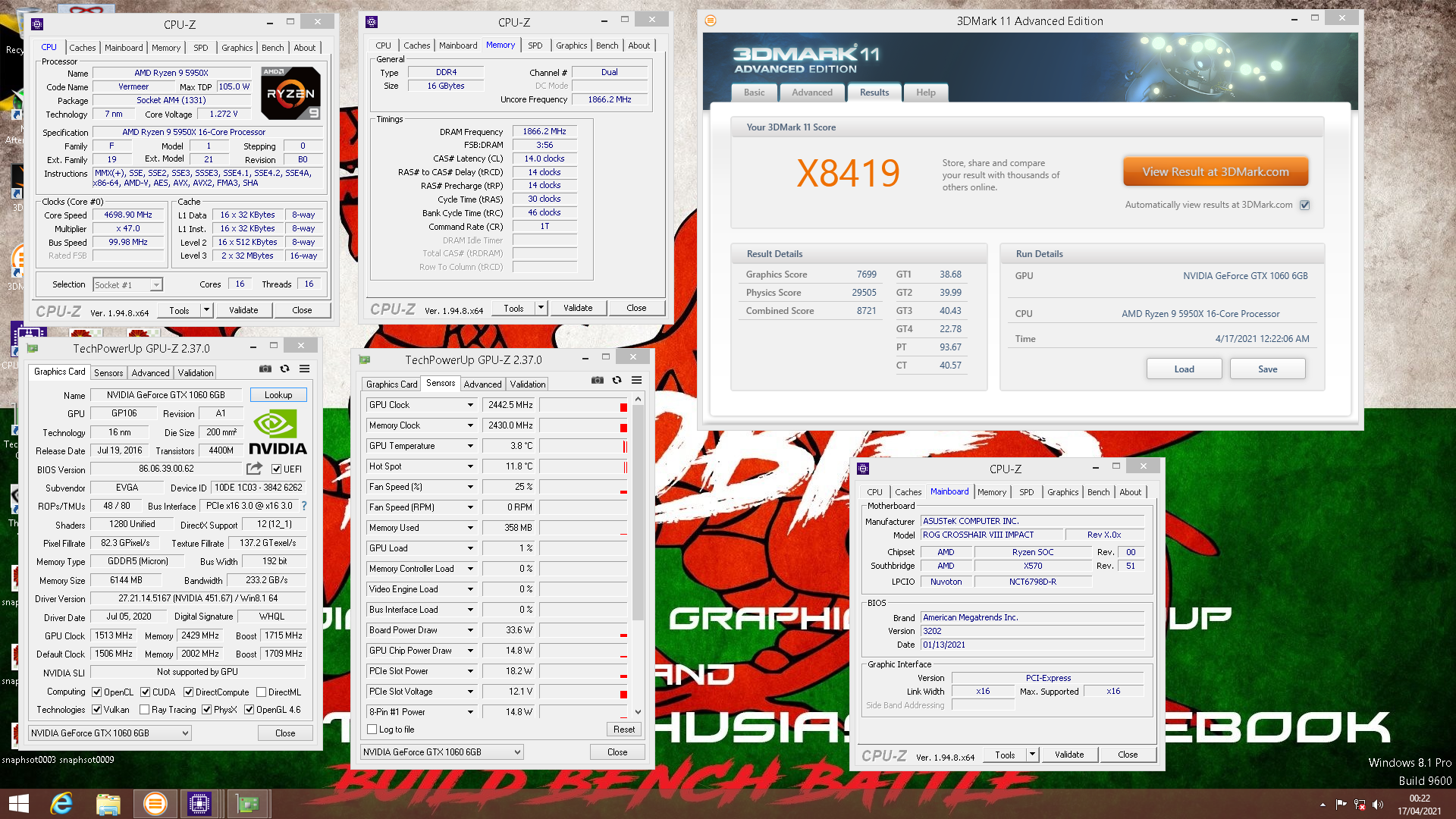Expand the GPU Temperature sensor dropdown
1456x819 pixels.
(470, 446)
